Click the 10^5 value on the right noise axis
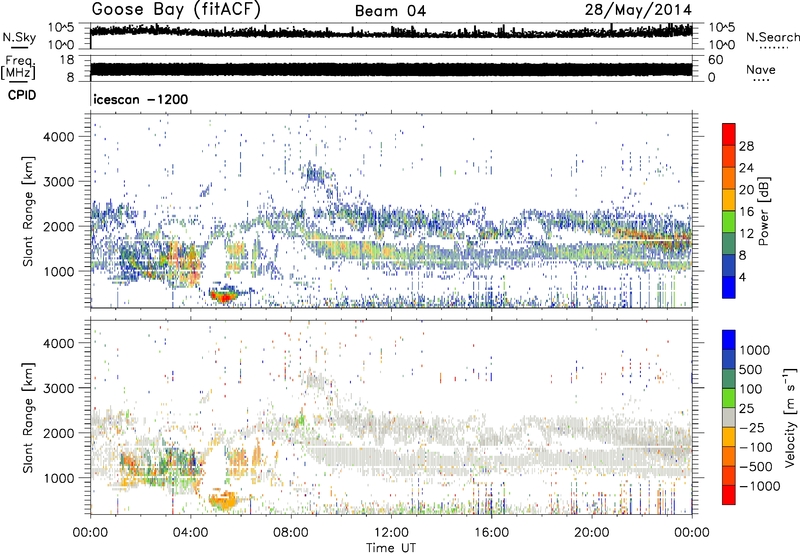Screen dimensions: 800x554 tap(721, 27)
